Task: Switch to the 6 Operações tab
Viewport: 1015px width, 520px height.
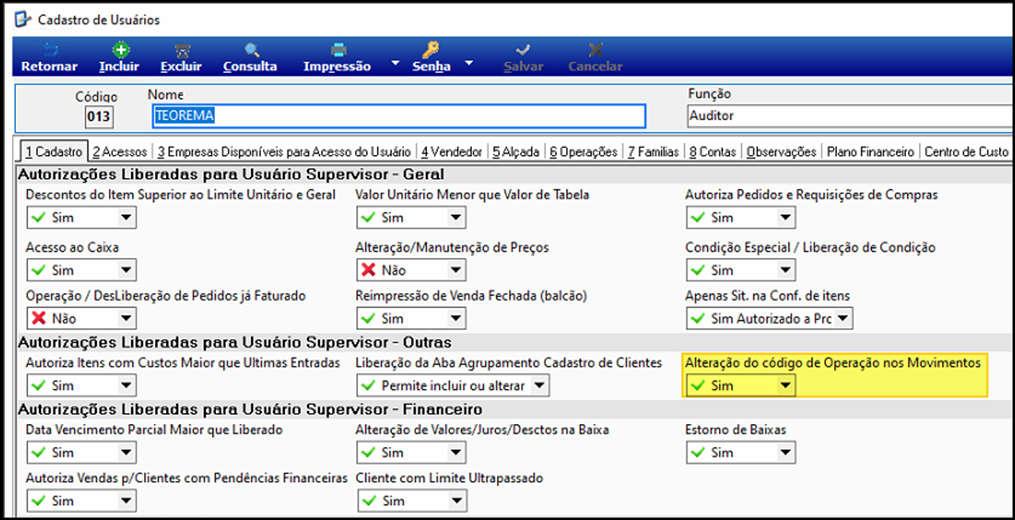Action: [x=584, y=152]
